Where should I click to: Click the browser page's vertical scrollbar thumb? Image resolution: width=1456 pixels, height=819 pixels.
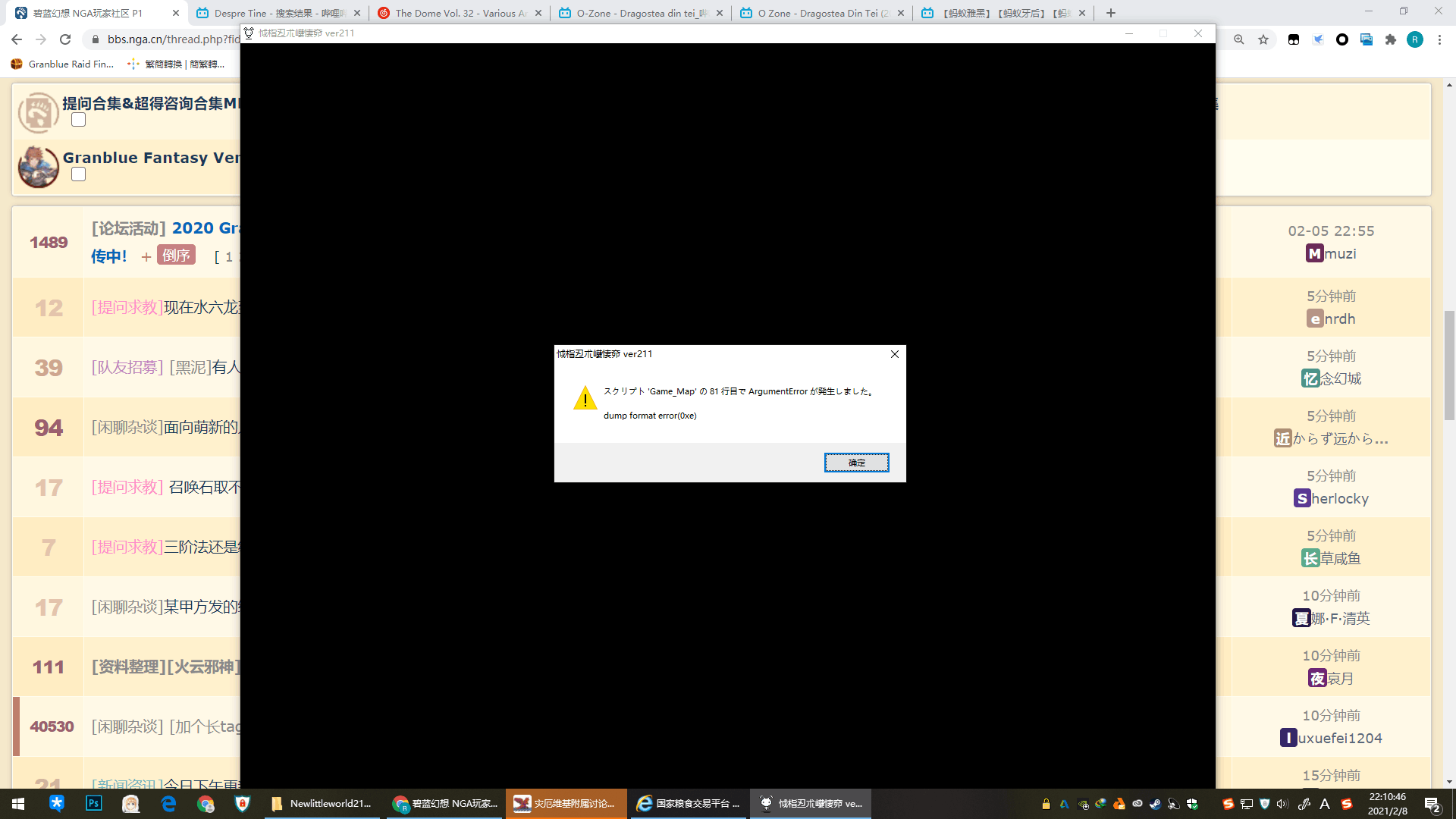coord(1449,365)
